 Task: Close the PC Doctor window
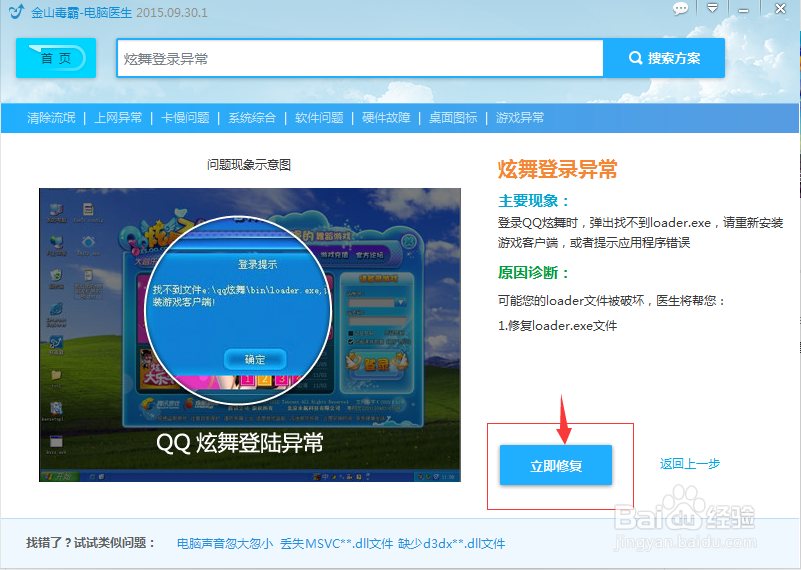pyautogui.click(x=780, y=9)
